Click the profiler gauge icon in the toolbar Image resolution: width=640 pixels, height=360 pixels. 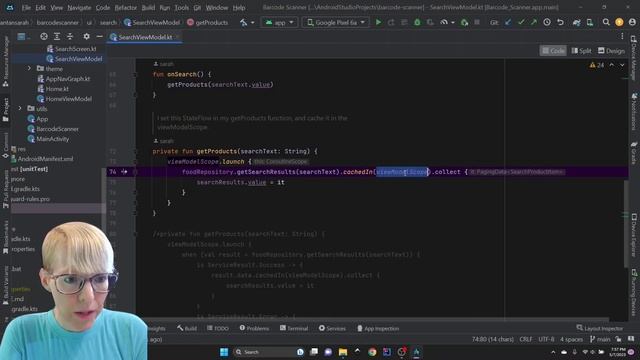tap(444, 22)
